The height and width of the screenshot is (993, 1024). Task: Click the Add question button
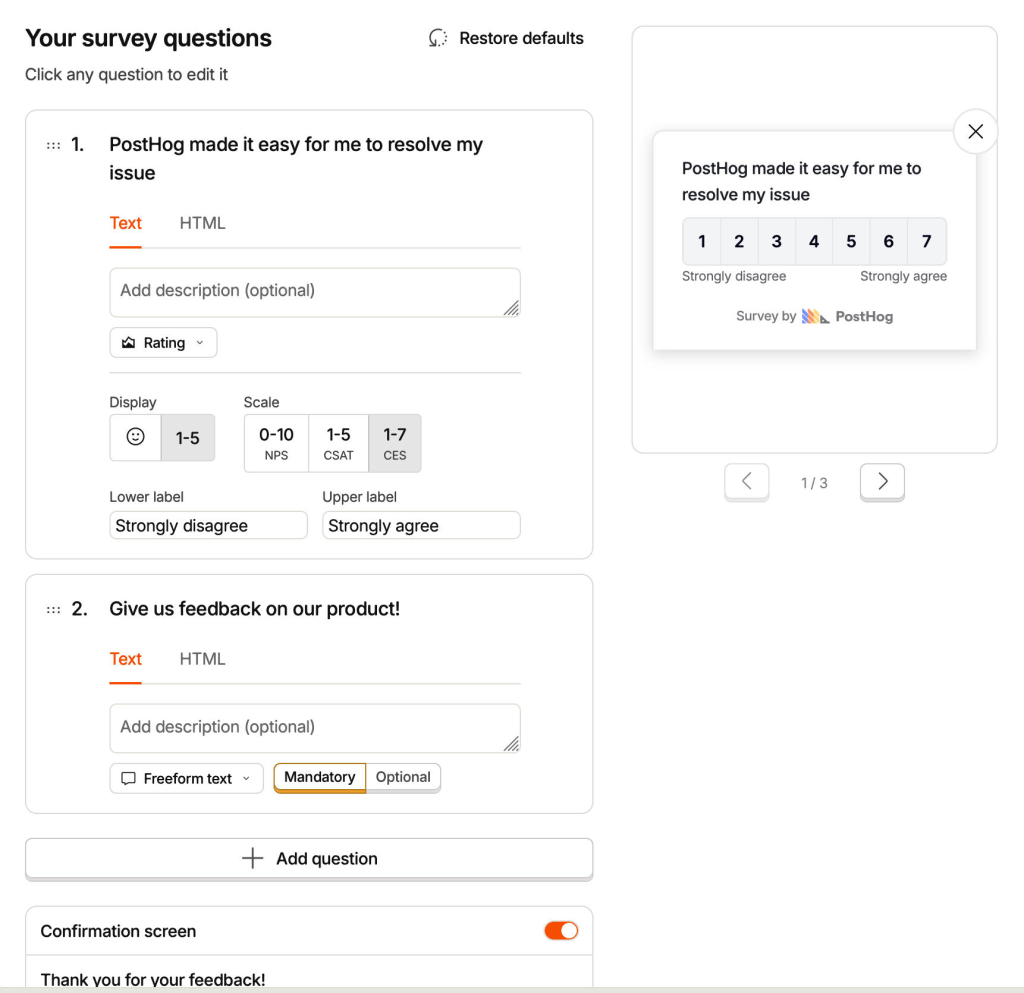[x=309, y=859]
